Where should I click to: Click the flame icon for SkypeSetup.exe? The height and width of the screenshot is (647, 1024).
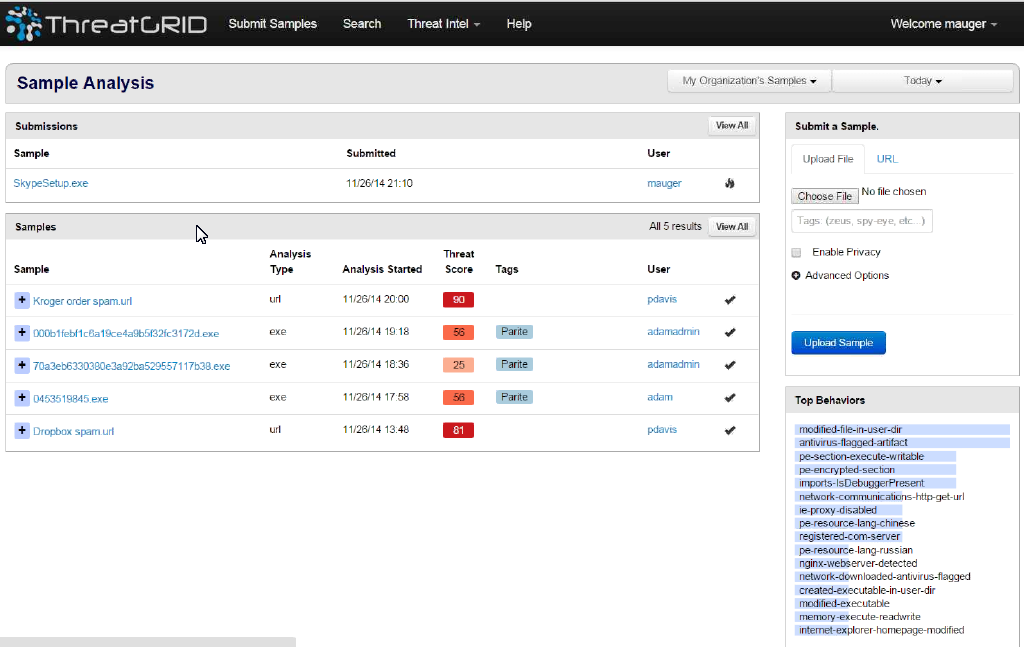click(x=729, y=183)
